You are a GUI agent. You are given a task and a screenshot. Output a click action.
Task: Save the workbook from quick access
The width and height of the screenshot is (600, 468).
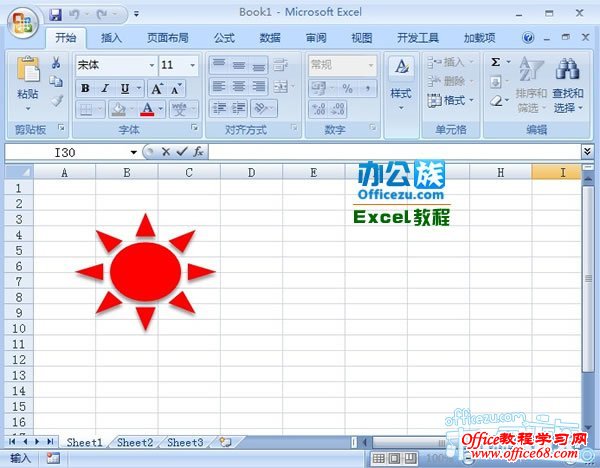pyautogui.click(x=55, y=15)
